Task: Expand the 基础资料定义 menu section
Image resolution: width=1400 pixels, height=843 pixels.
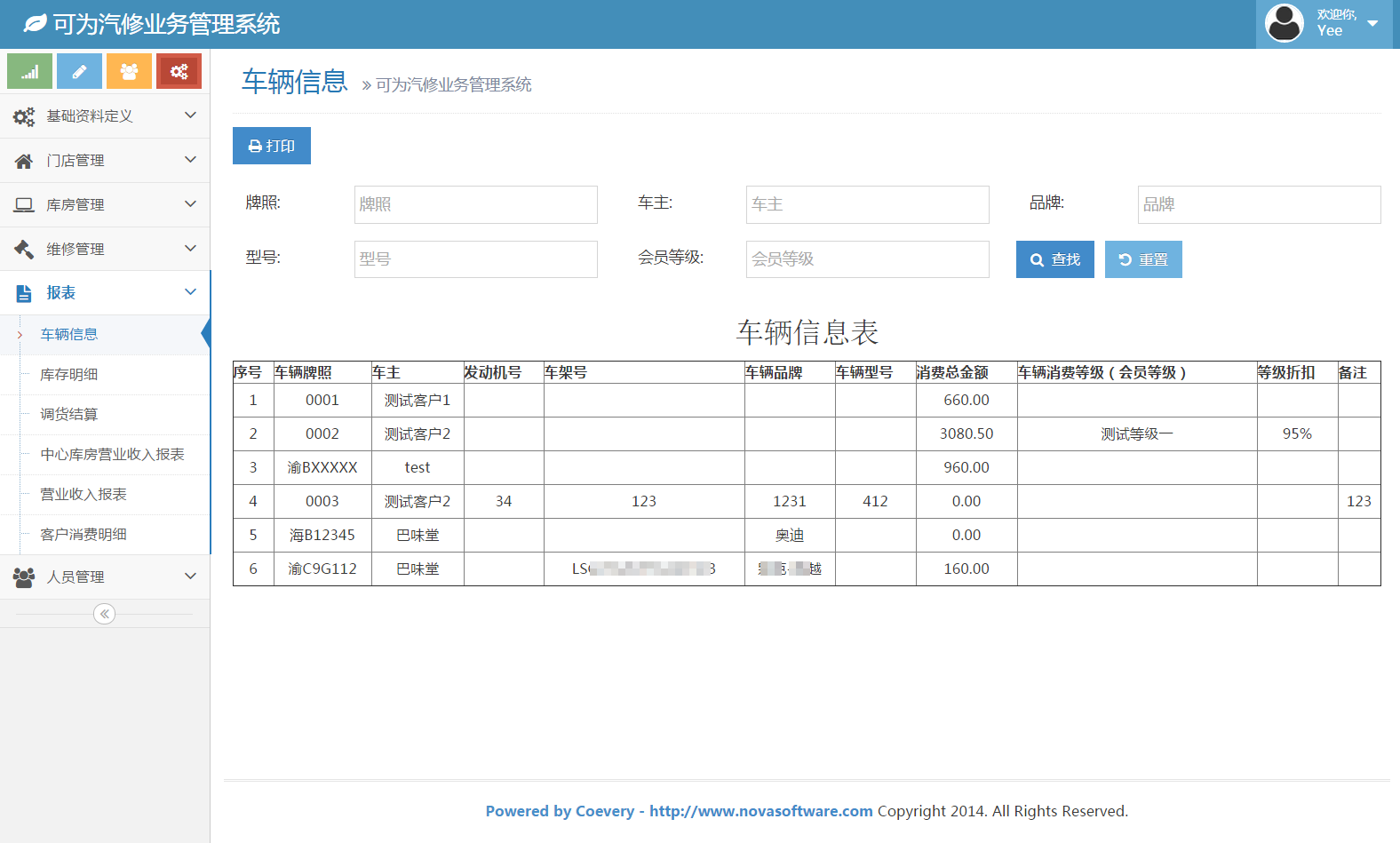Action: tap(105, 116)
